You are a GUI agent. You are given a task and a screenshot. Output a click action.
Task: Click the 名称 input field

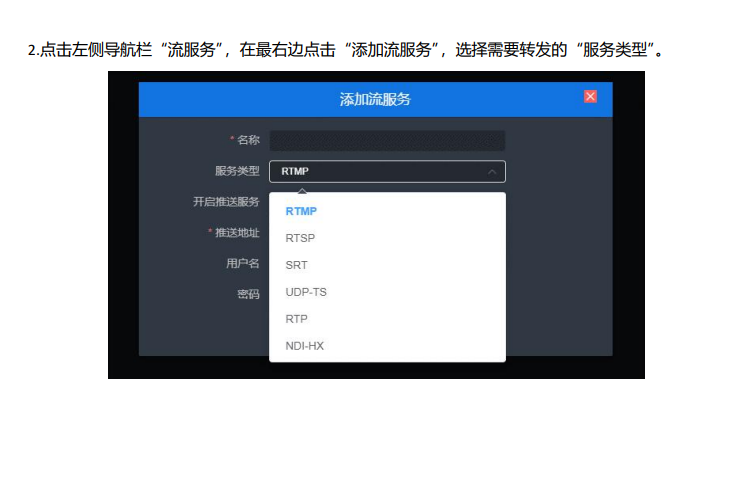387,141
